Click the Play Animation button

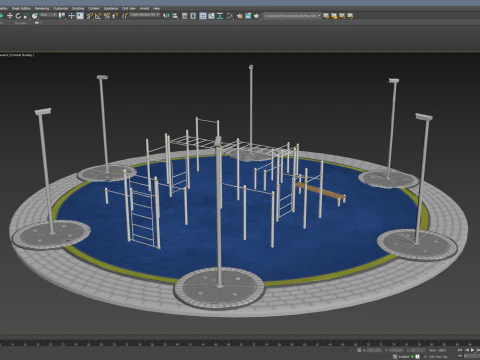473,350
